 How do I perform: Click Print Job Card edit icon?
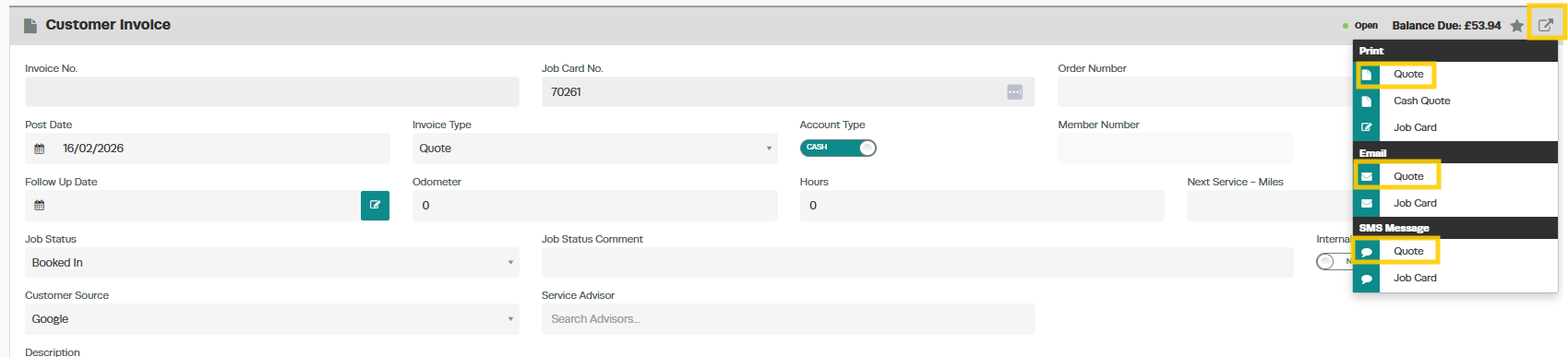click(1367, 128)
